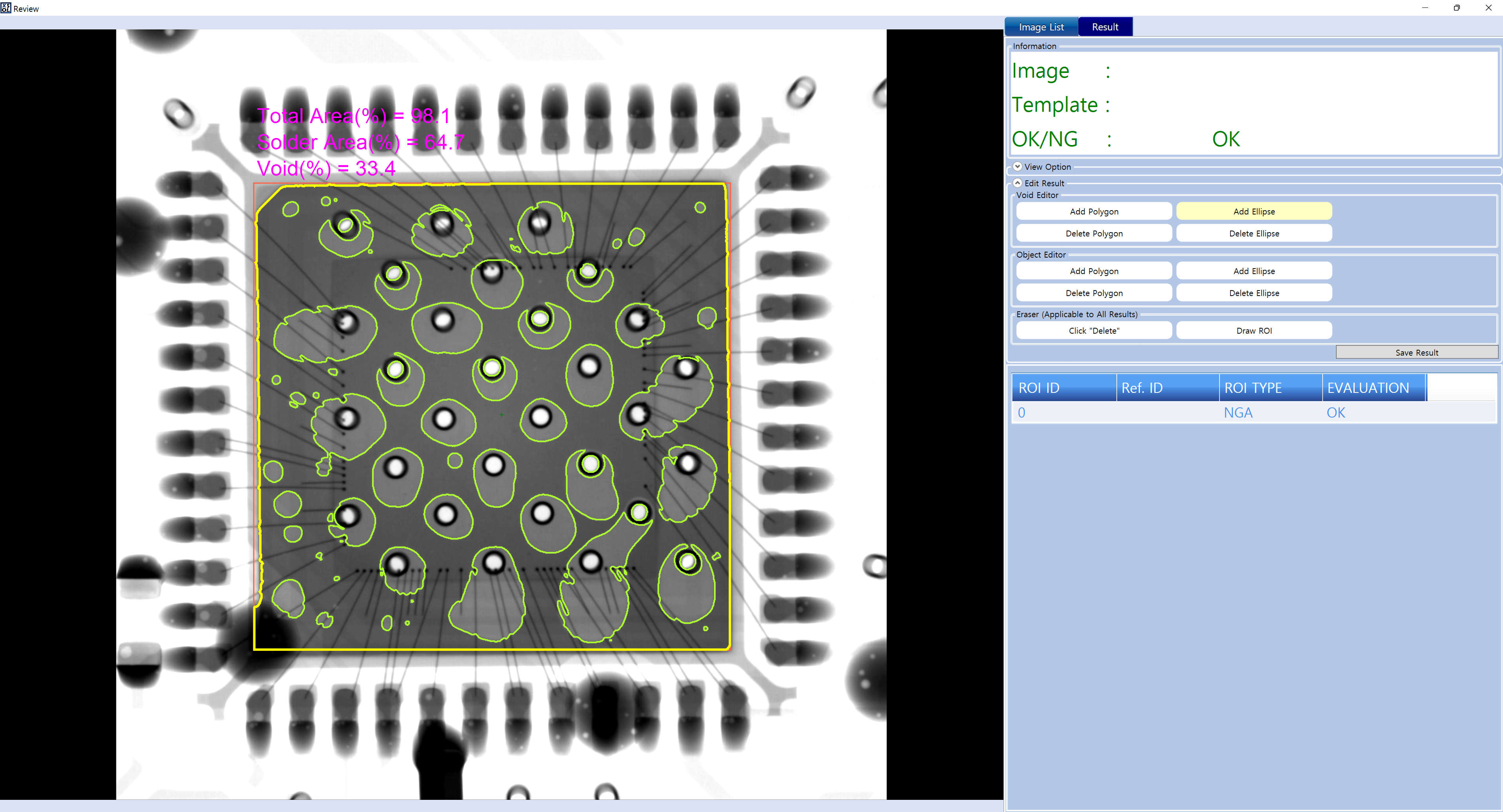The image size is (1503, 812).
Task: Restore down the Review window
Action: (x=1456, y=8)
